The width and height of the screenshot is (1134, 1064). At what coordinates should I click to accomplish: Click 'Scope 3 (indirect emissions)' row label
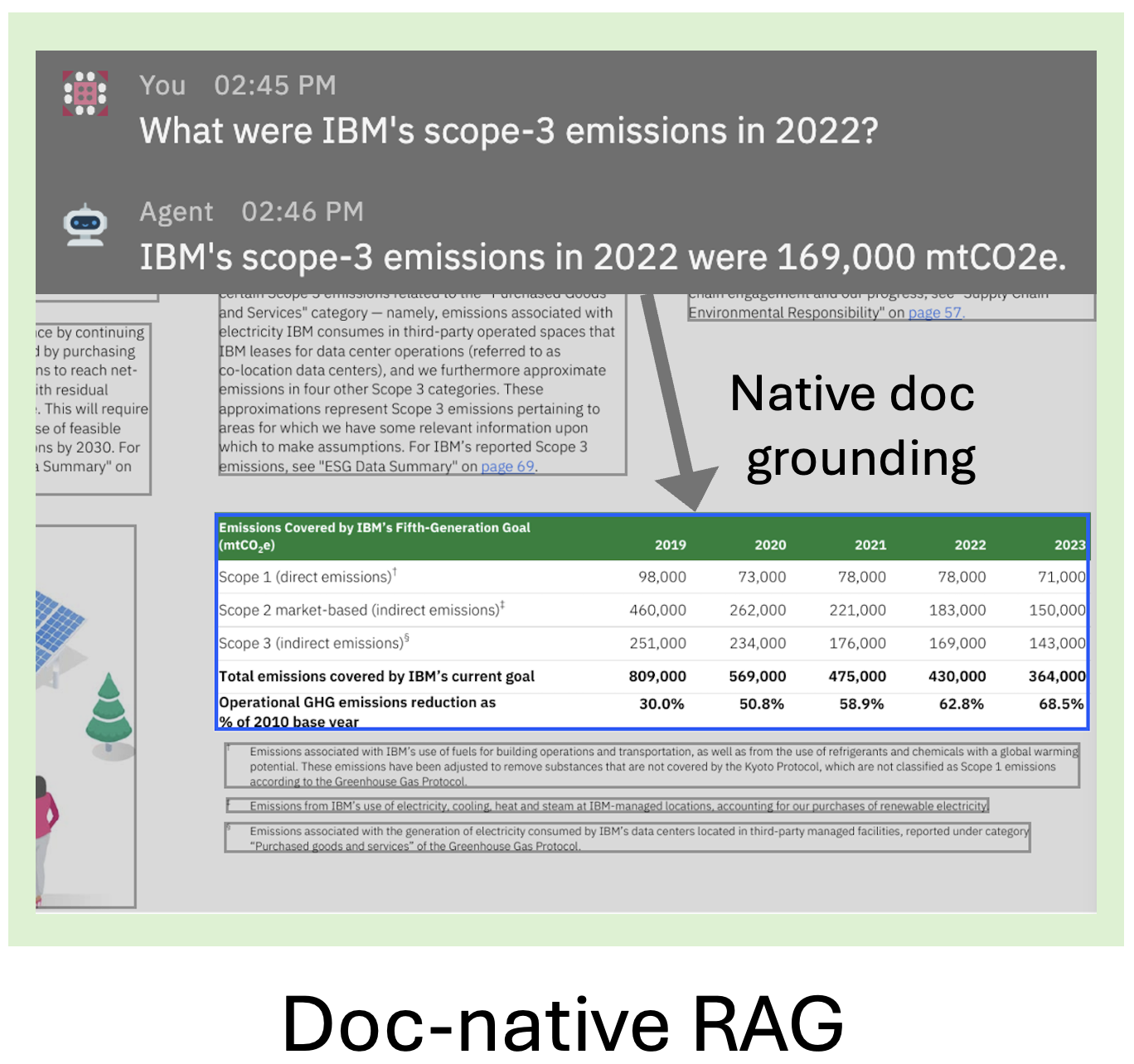tap(313, 643)
